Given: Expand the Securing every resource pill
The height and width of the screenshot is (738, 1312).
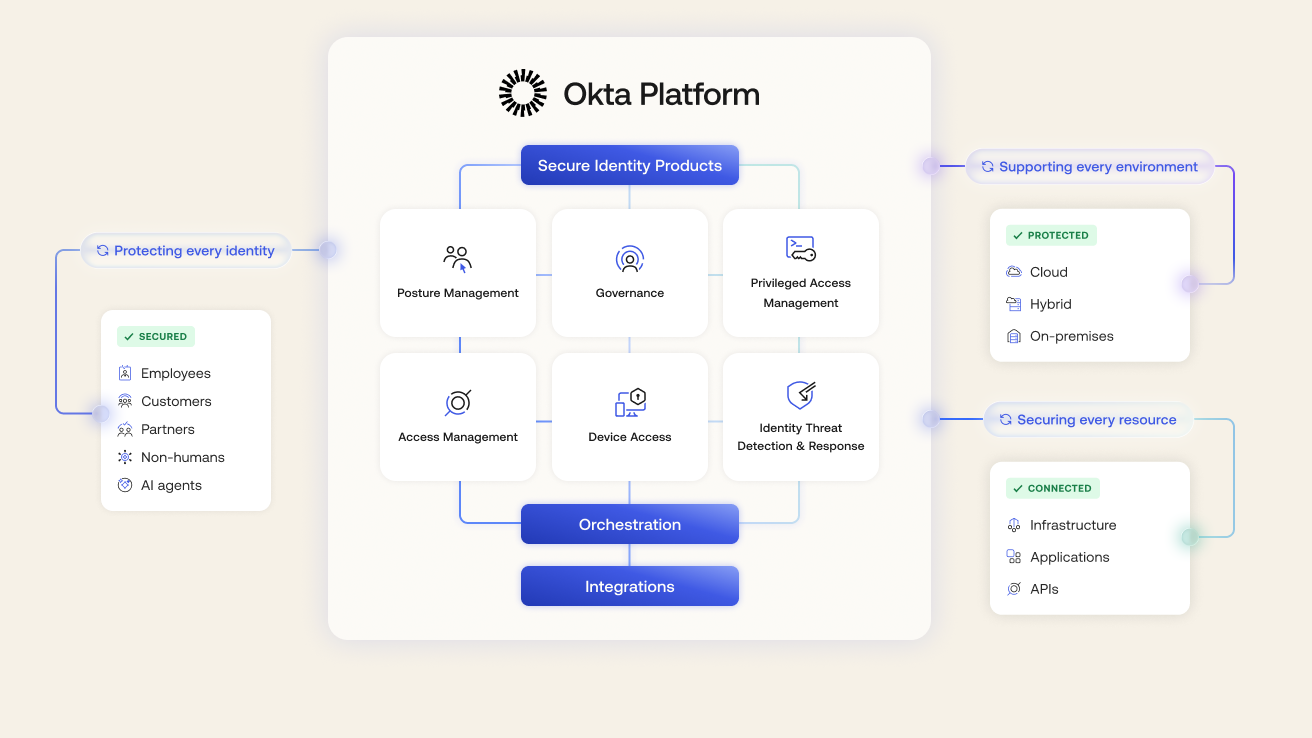Looking at the screenshot, I should (x=1088, y=419).
